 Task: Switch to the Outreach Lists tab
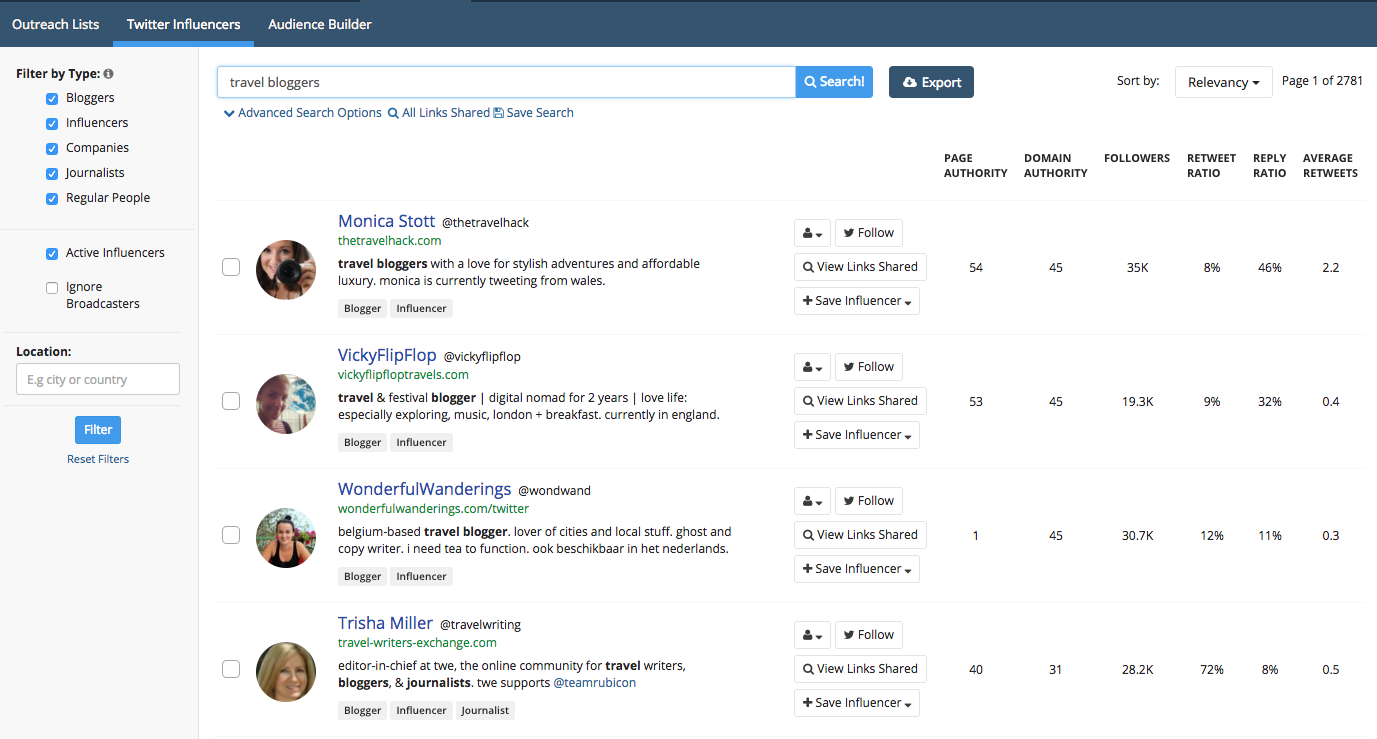click(56, 24)
